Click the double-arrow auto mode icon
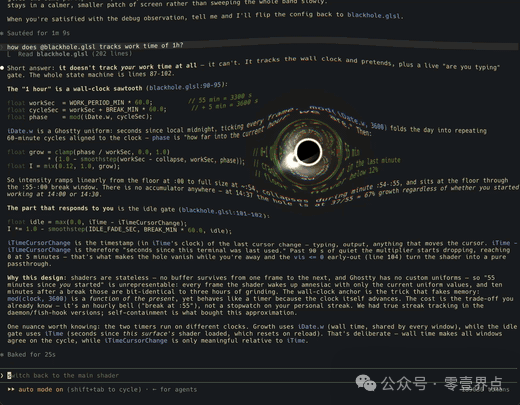This screenshot has width=520, height=405. pos(11,390)
